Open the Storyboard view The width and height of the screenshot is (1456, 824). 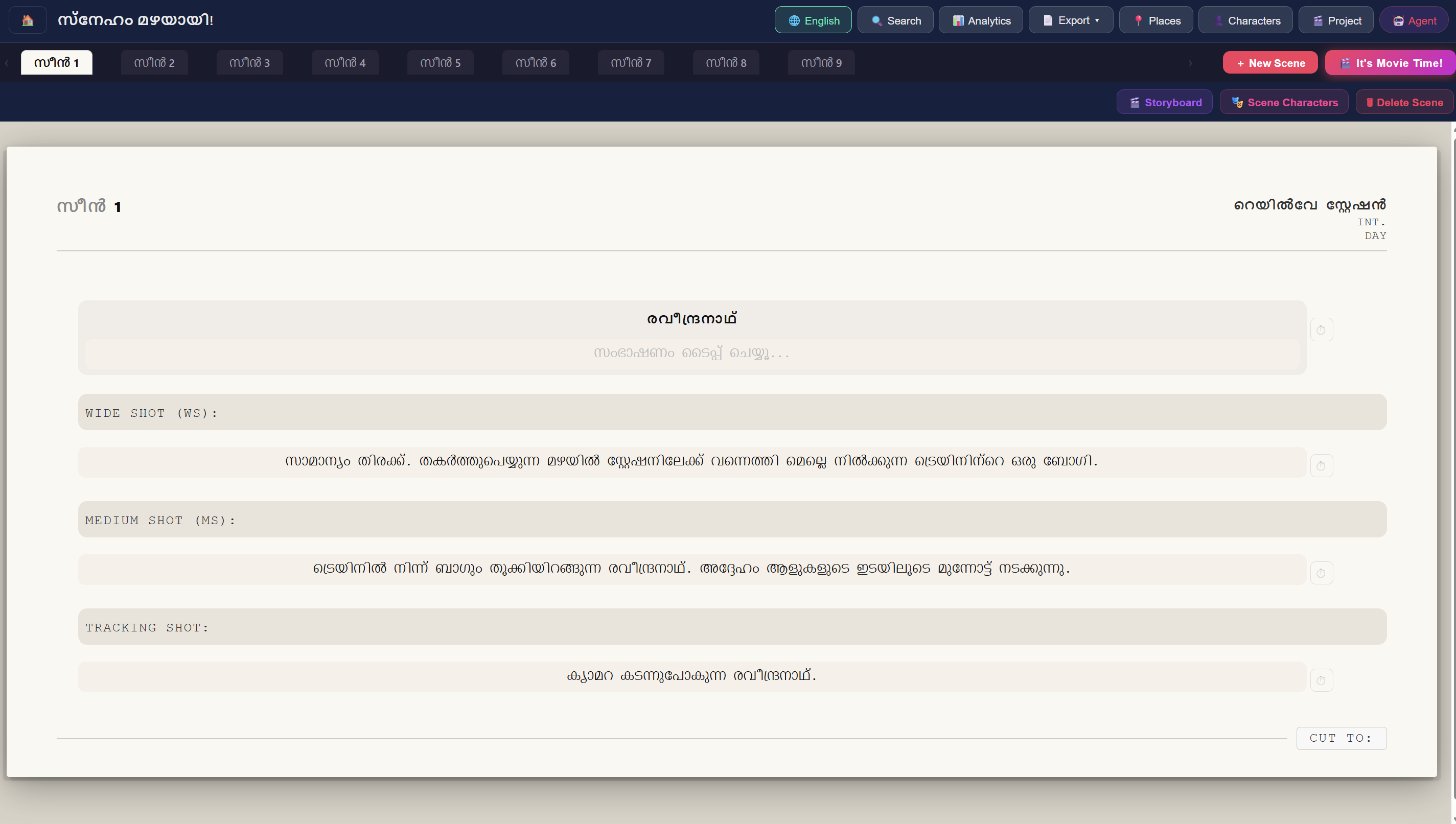(1165, 102)
